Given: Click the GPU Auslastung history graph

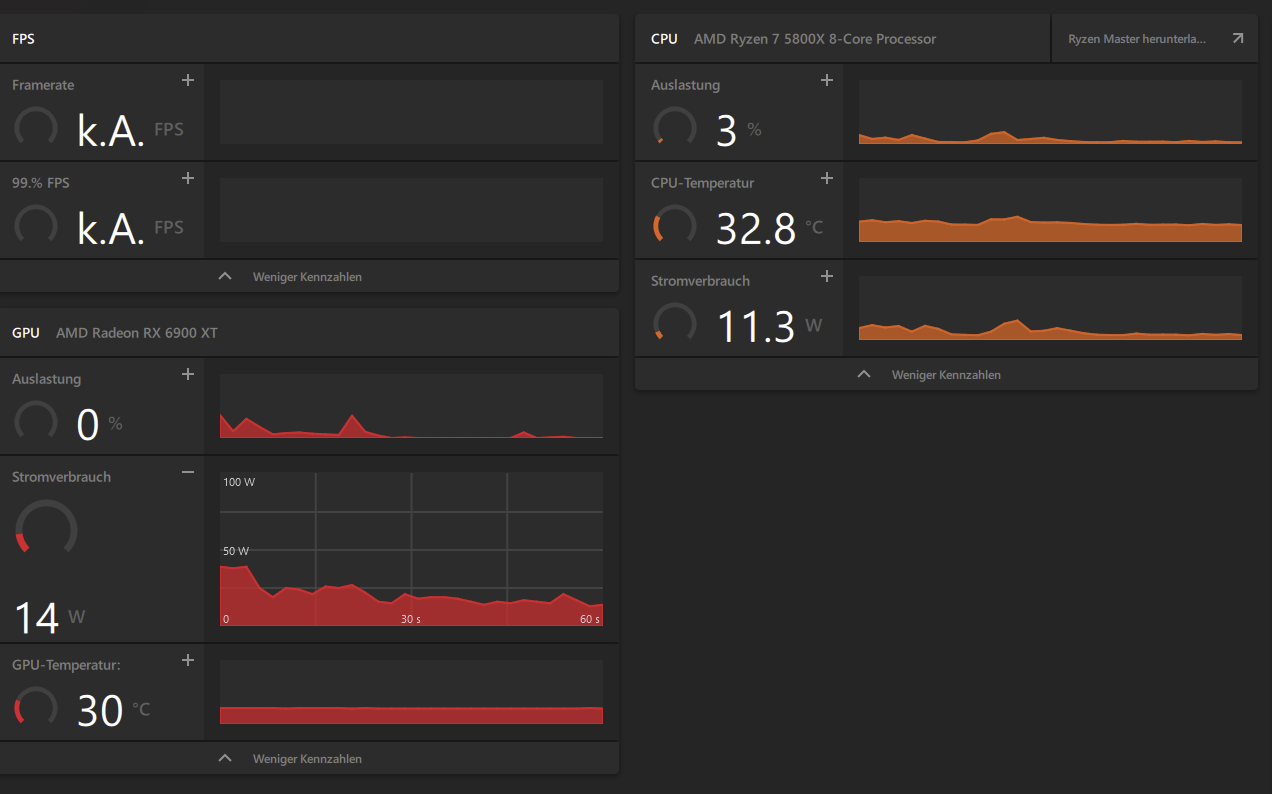Looking at the screenshot, I should (411, 406).
